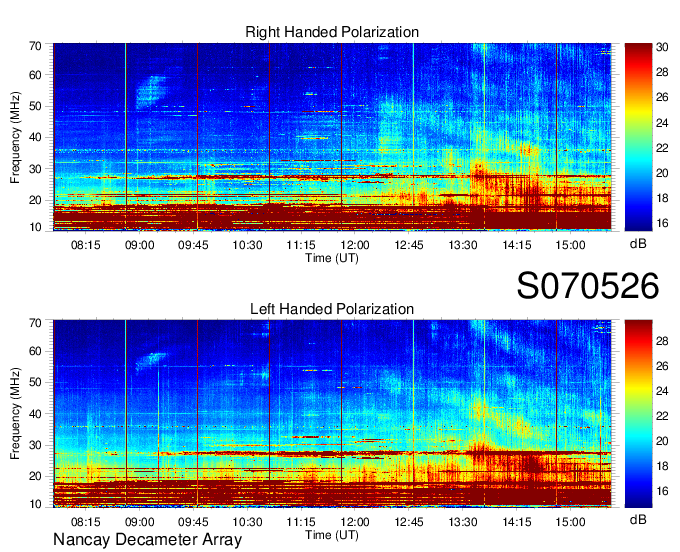Click the 70 frequency tick on top plot
This screenshot has height=552, width=680.
pyautogui.click(x=35, y=46)
